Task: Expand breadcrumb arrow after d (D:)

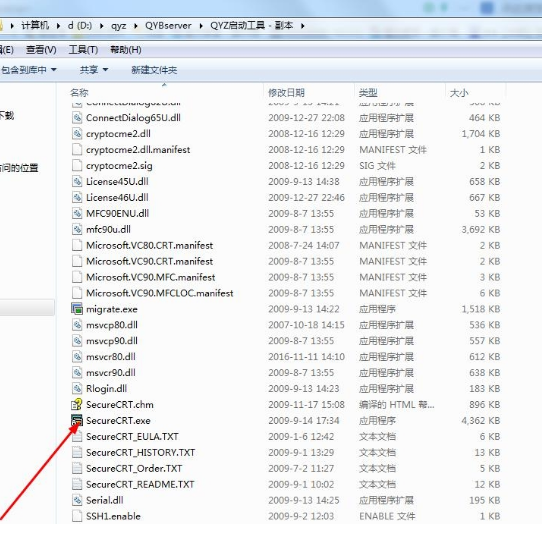Action: click(102, 26)
